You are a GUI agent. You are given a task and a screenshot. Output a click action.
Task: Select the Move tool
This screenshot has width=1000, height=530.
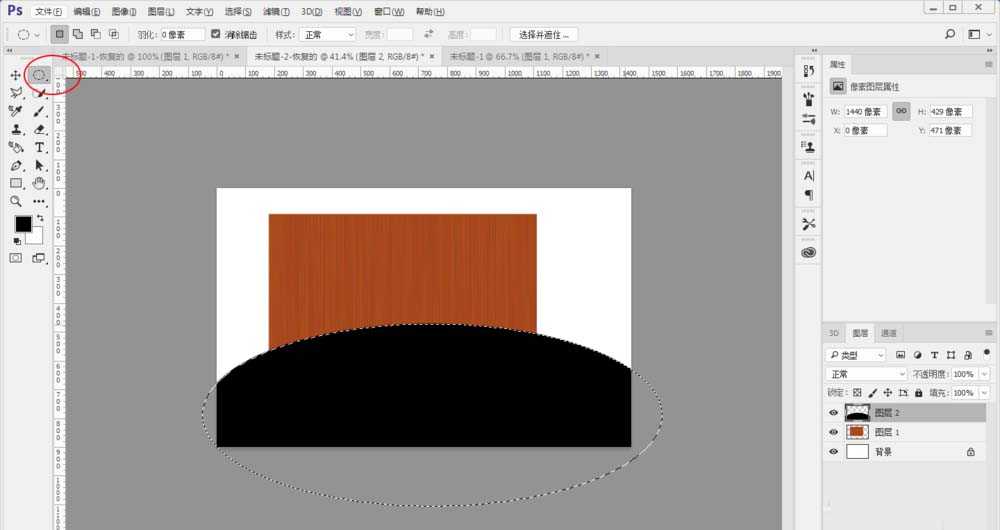click(x=16, y=75)
